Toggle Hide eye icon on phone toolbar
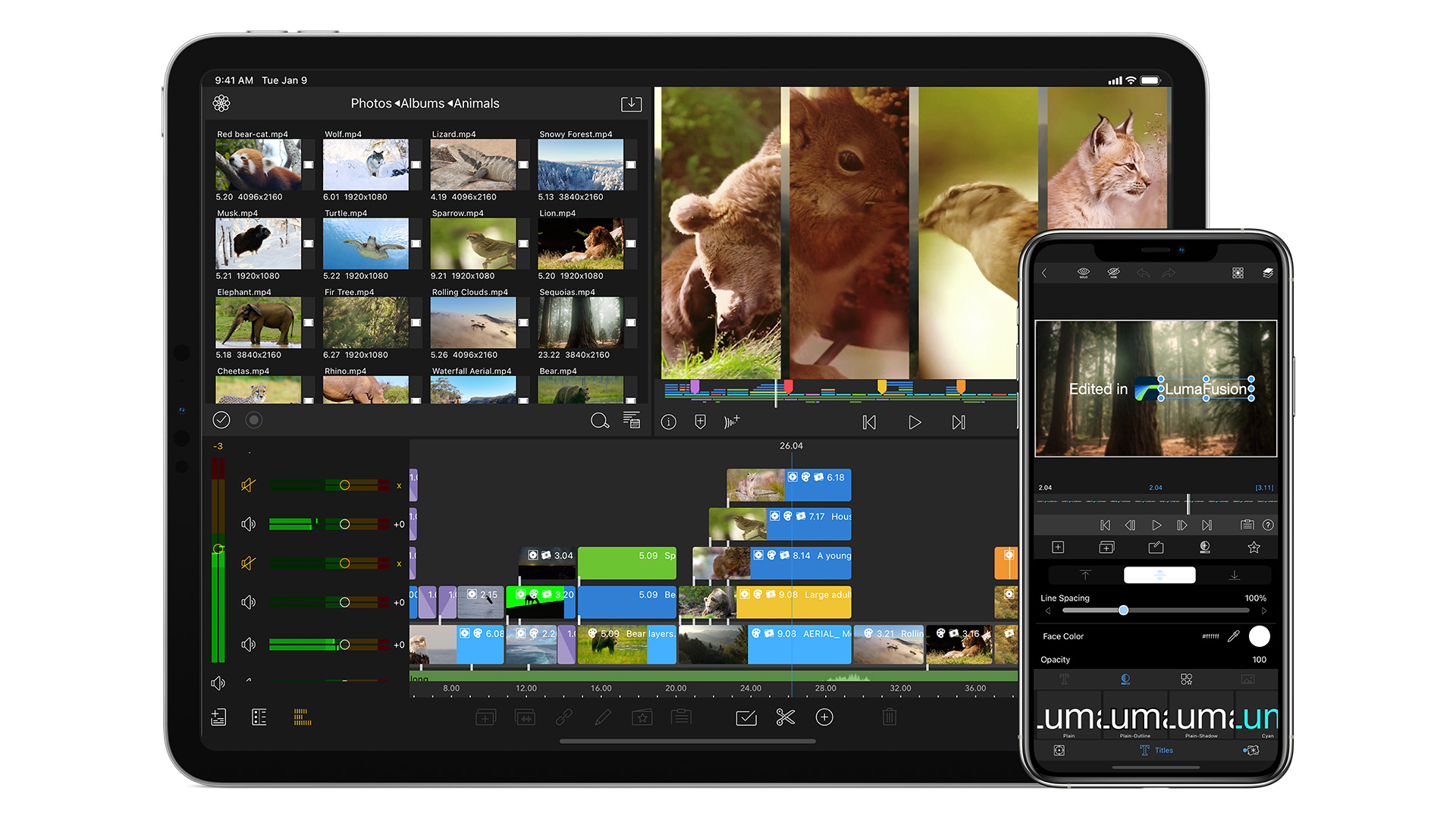 (x=1113, y=272)
